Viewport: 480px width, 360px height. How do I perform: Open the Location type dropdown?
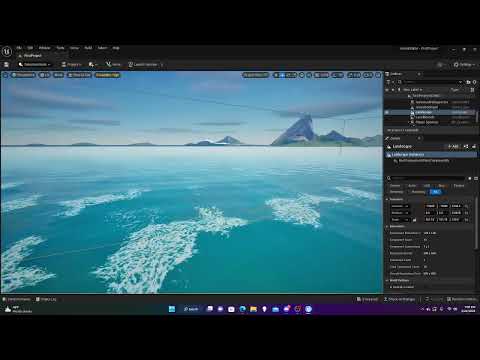tap(400, 206)
